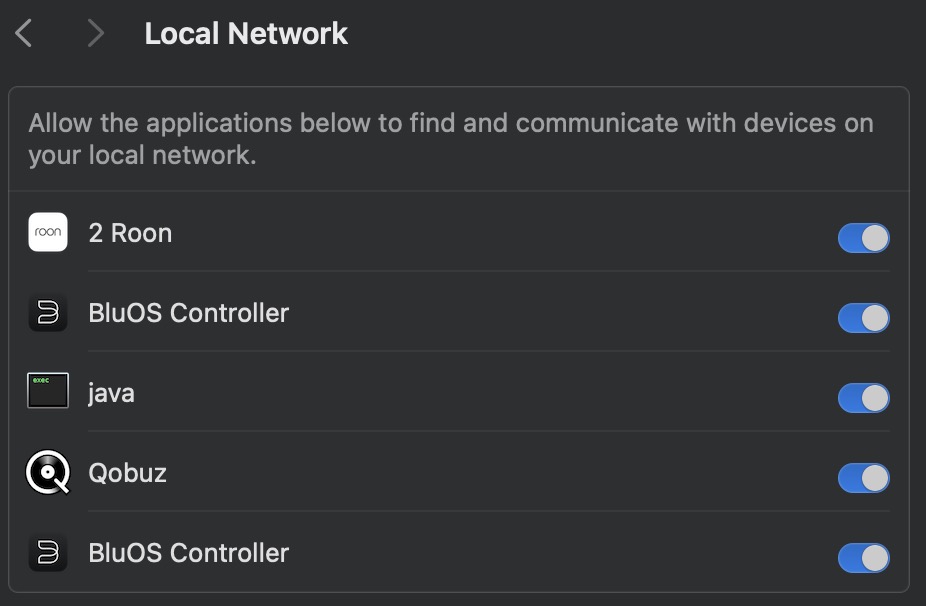Select the 2 Roon app name
Viewport: 926px width, 606px height.
click(x=130, y=233)
